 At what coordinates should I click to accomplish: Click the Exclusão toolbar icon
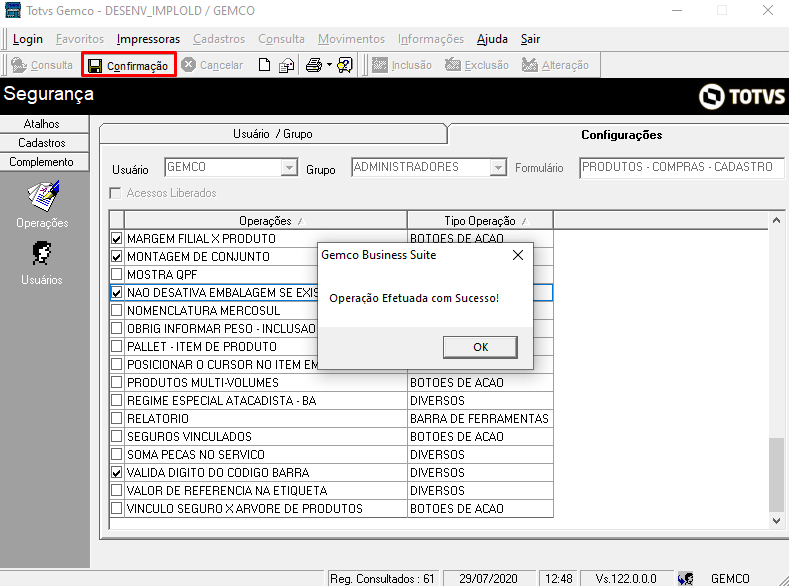click(x=453, y=65)
